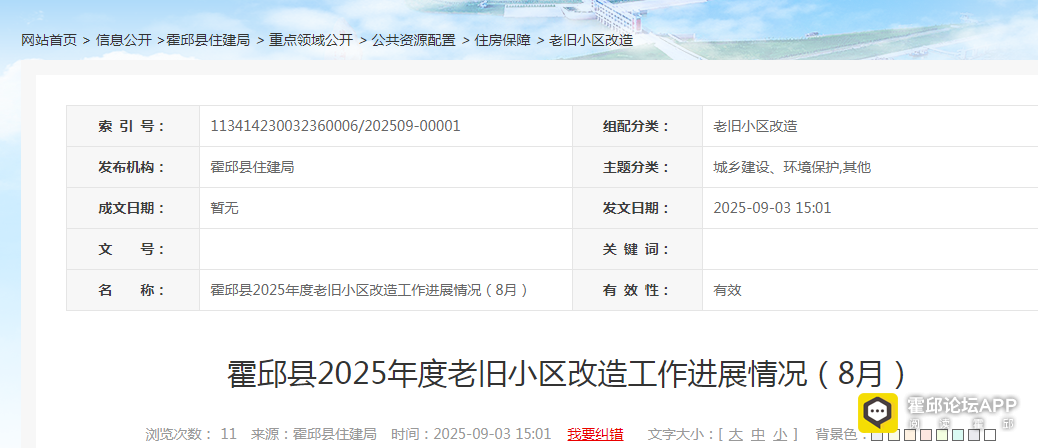Image resolution: width=1038 pixels, height=448 pixels.
Task: Navigate to 霍邱县住建局 breadcrumb
Action: 208,40
